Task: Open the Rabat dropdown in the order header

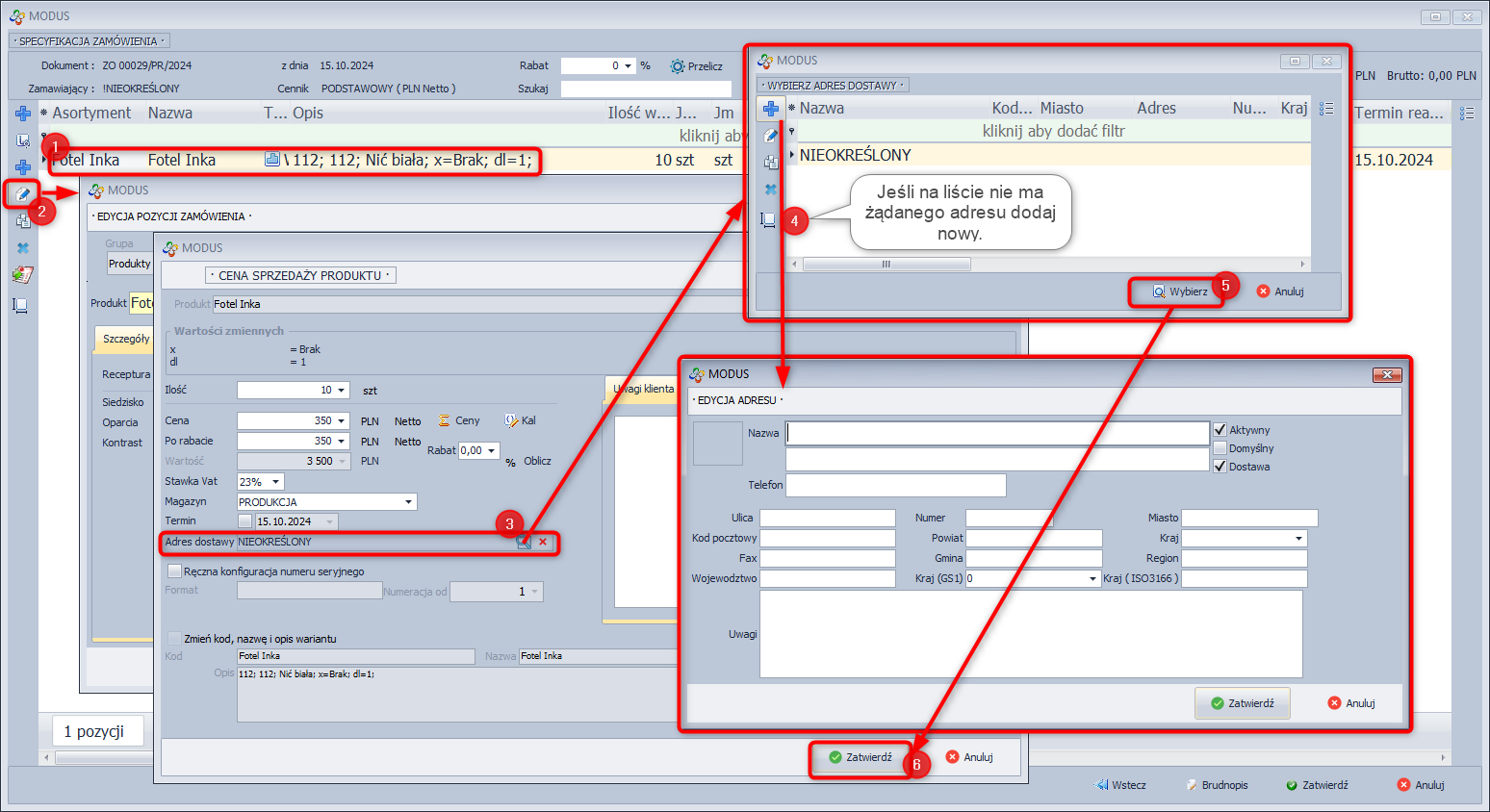Action: pos(629,66)
